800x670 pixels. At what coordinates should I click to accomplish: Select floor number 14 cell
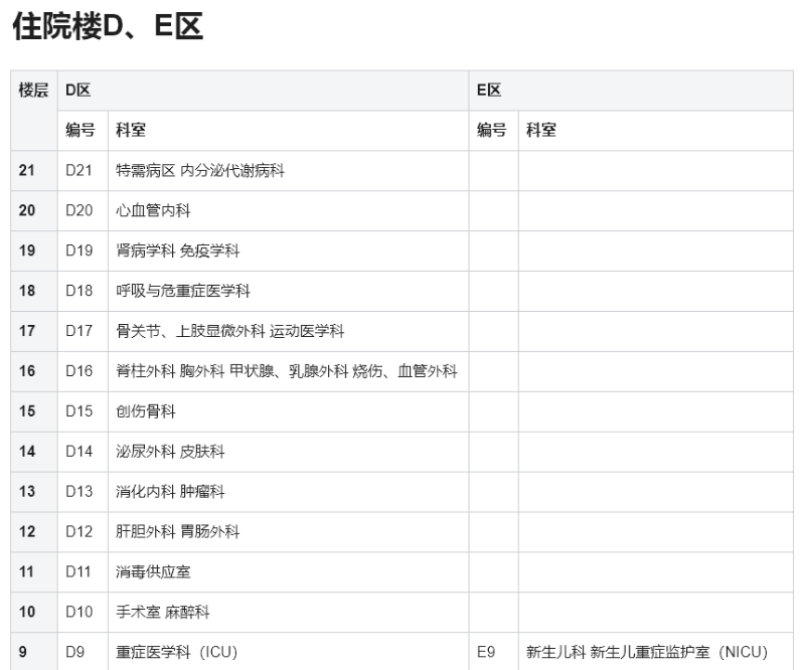[34, 452]
